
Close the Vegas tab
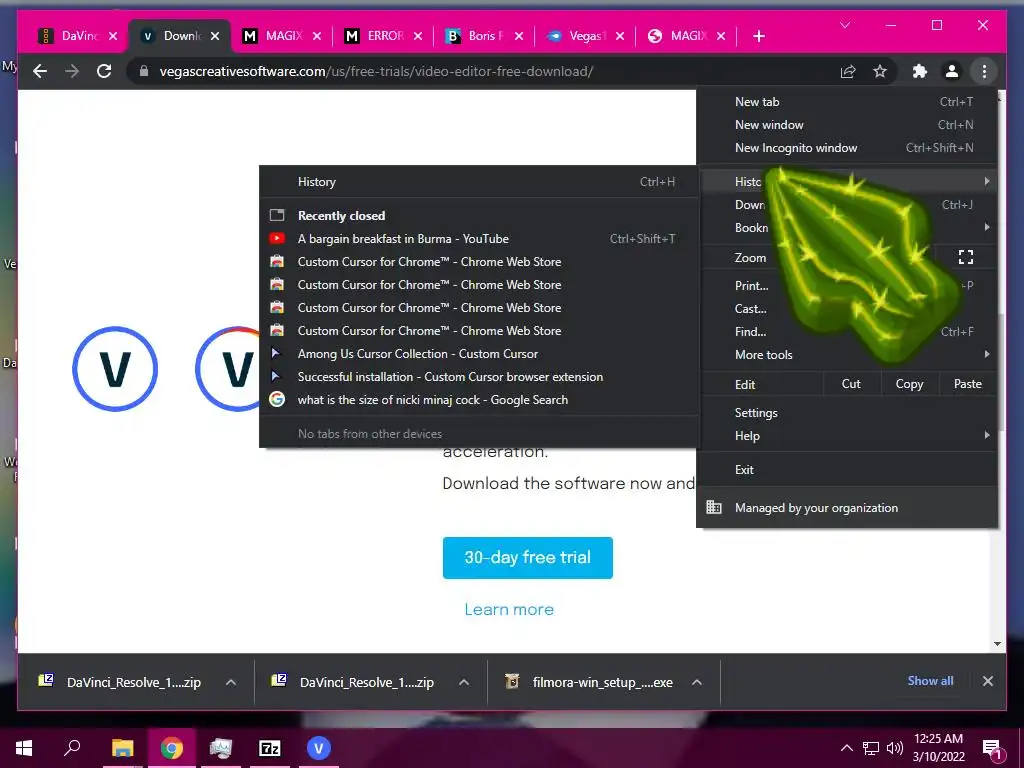(x=620, y=36)
